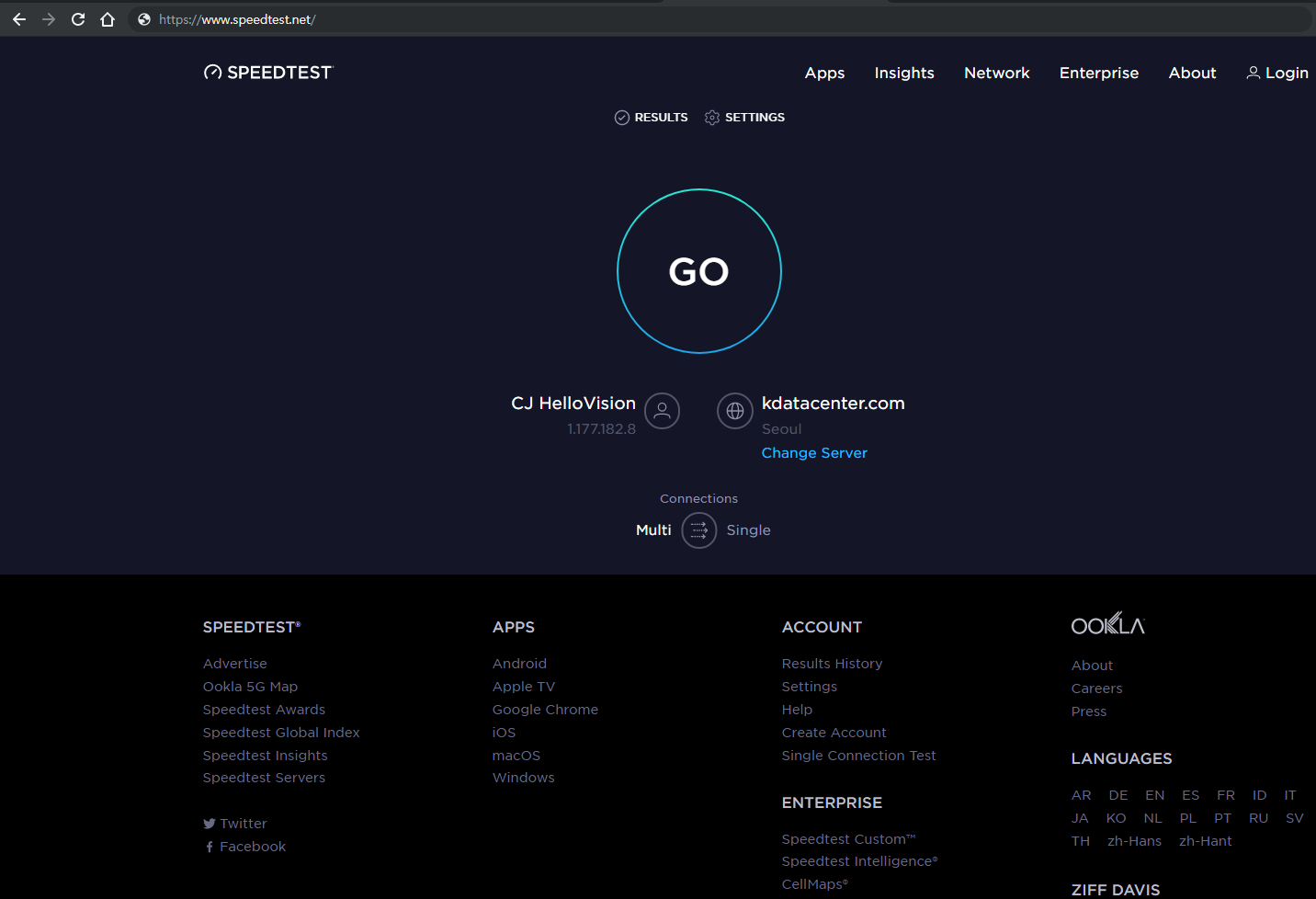Switch language to KO
Viewport: 1316px width, 899px height.
point(1116,818)
